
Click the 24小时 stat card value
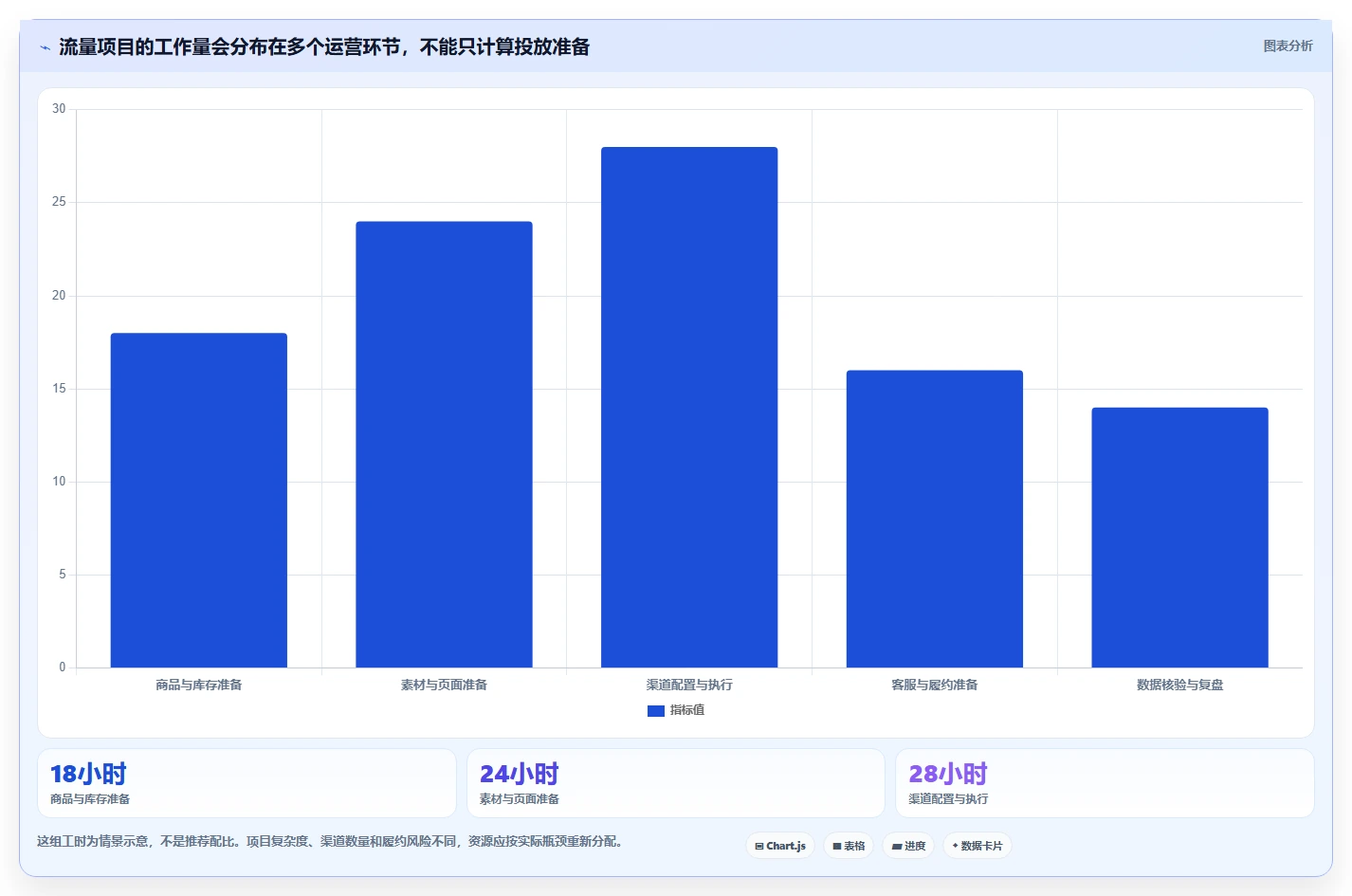tap(519, 774)
